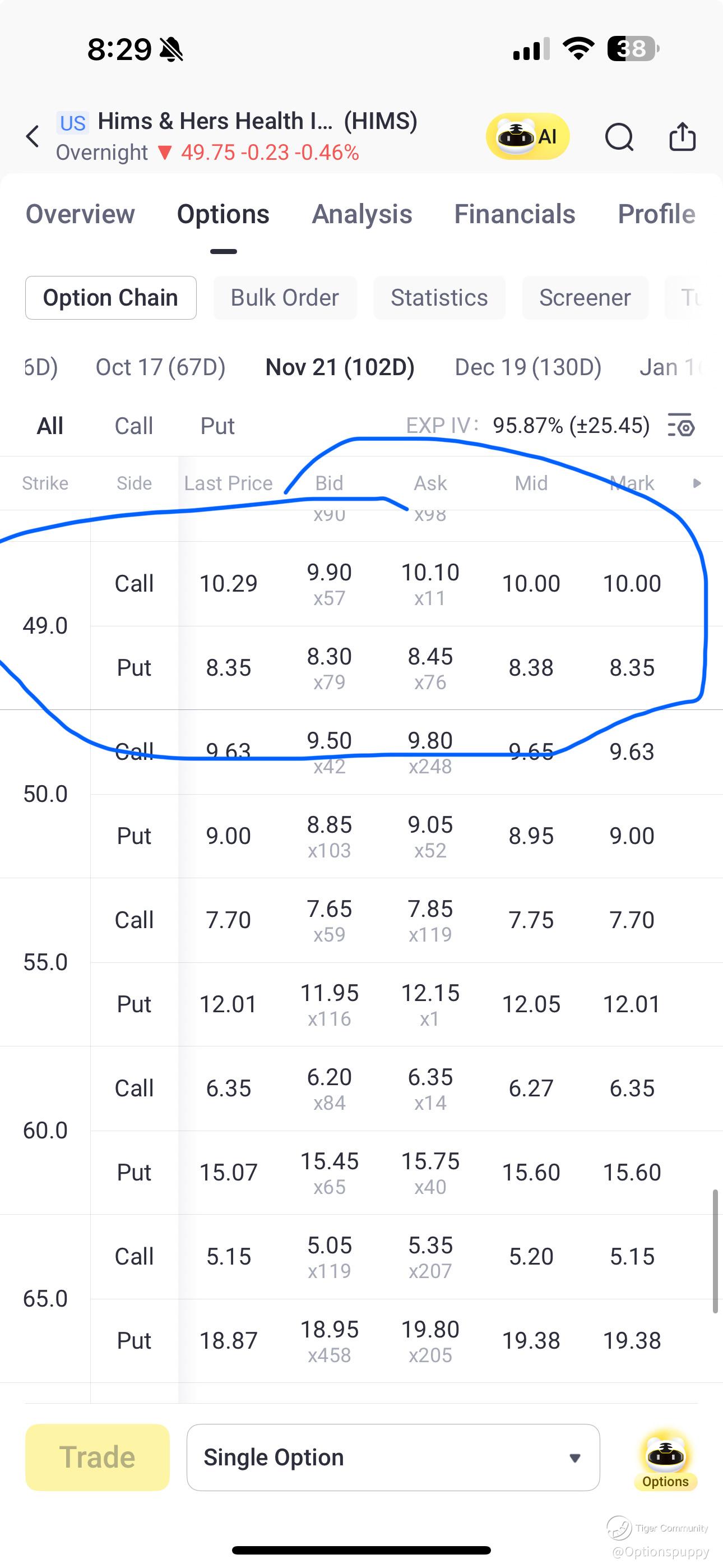Select Dec 19 (130D) expiration

click(x=527, y=367)
